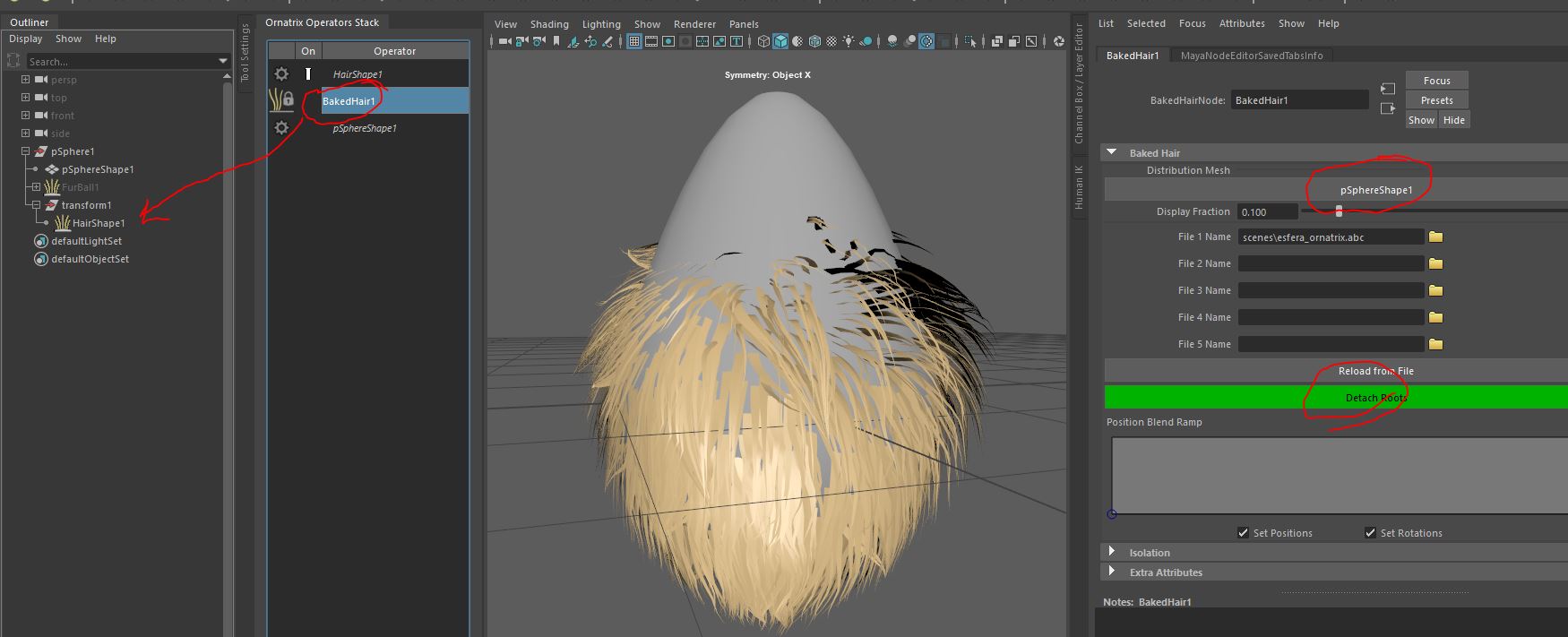Open the viewport Renderer menu

tap(694, 24)
